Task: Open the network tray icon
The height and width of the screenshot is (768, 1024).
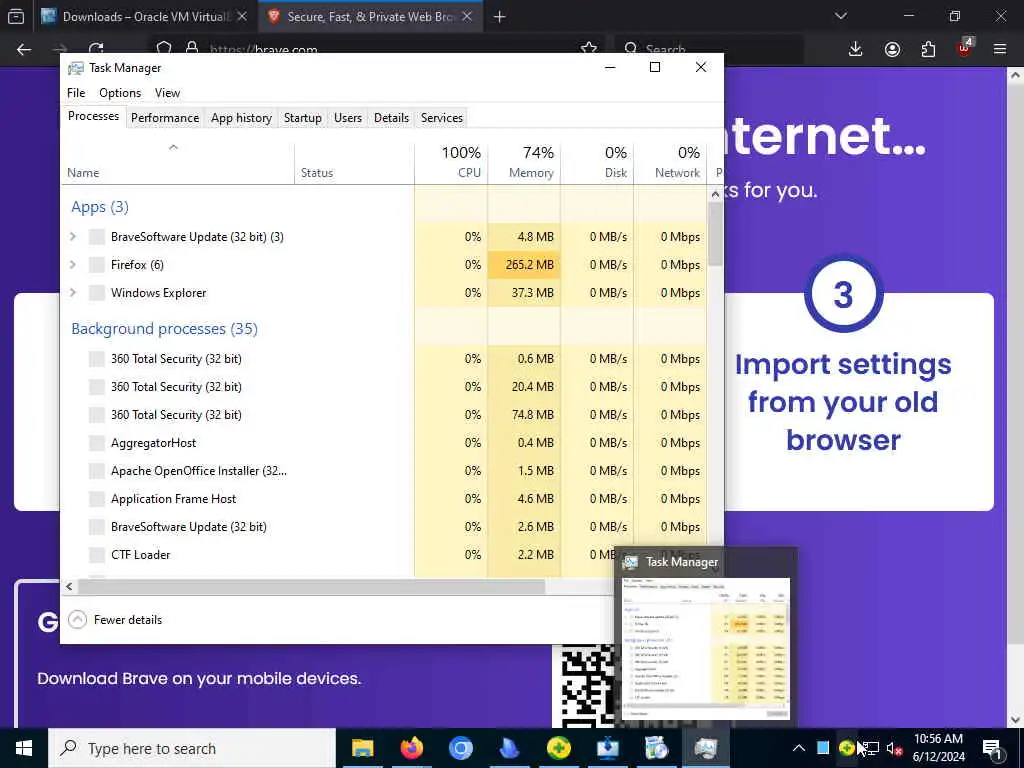Action: click(x=871, y=748)
